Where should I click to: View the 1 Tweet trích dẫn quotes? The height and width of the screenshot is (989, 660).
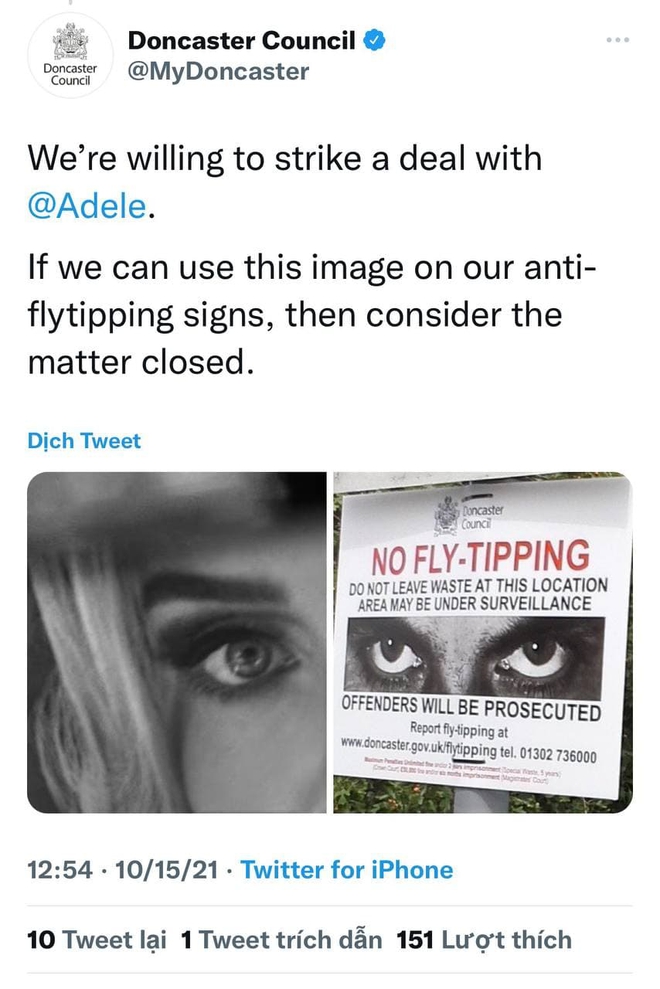click(281, 940)
